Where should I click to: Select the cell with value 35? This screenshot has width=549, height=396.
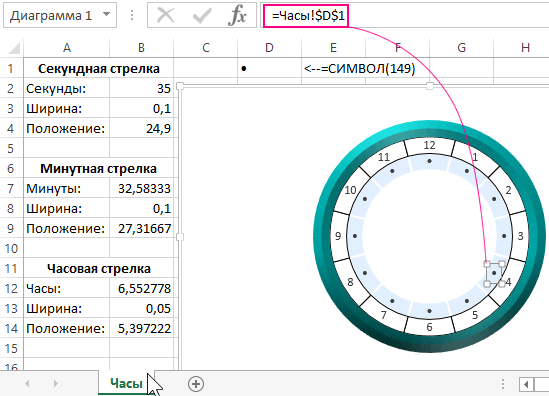[141, 89]
